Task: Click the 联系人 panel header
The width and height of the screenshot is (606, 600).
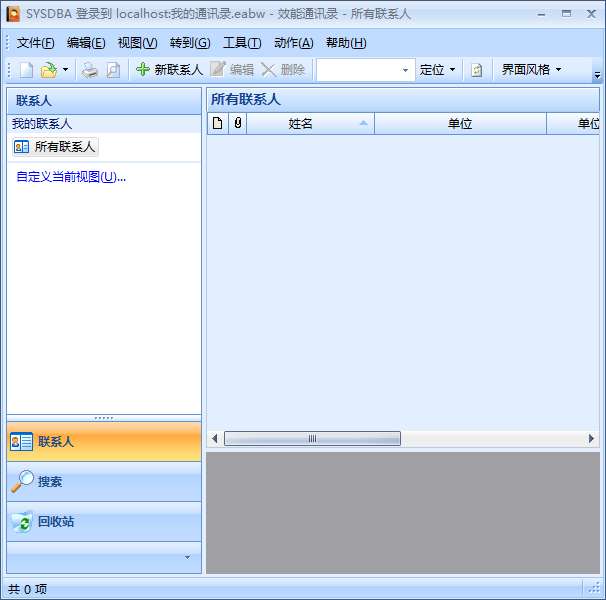Action: (x=104, y=101)
